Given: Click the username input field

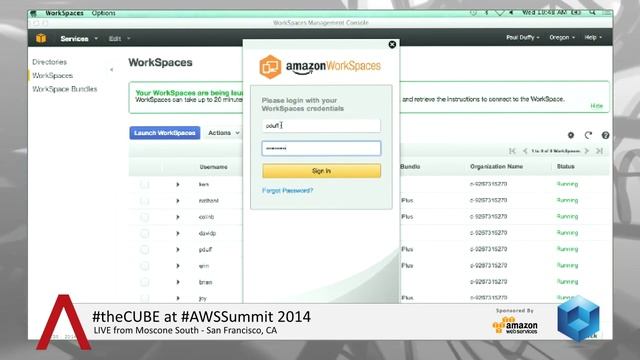Looking at the screenshot, I should click(321, 126).
